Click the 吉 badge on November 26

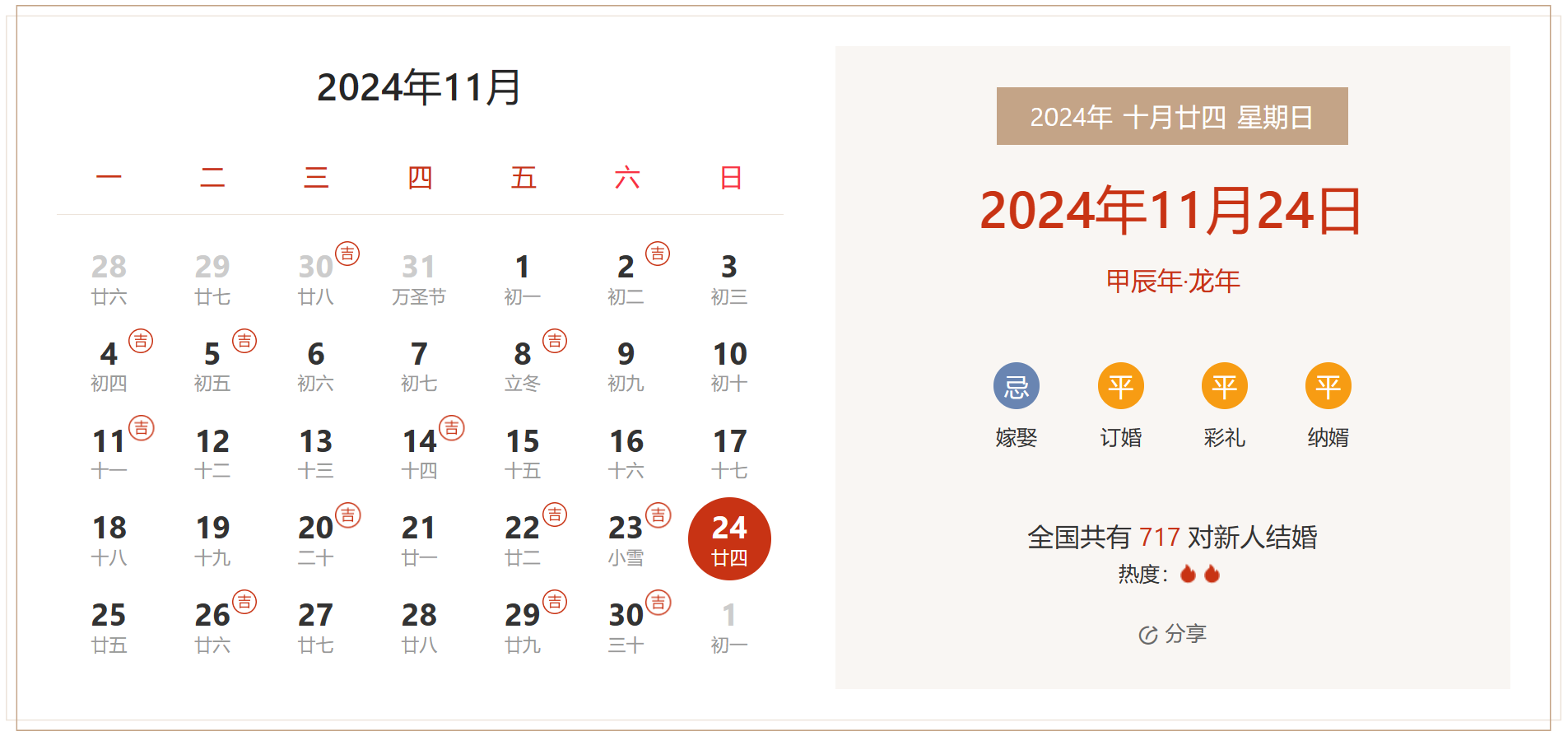[244, 603]
